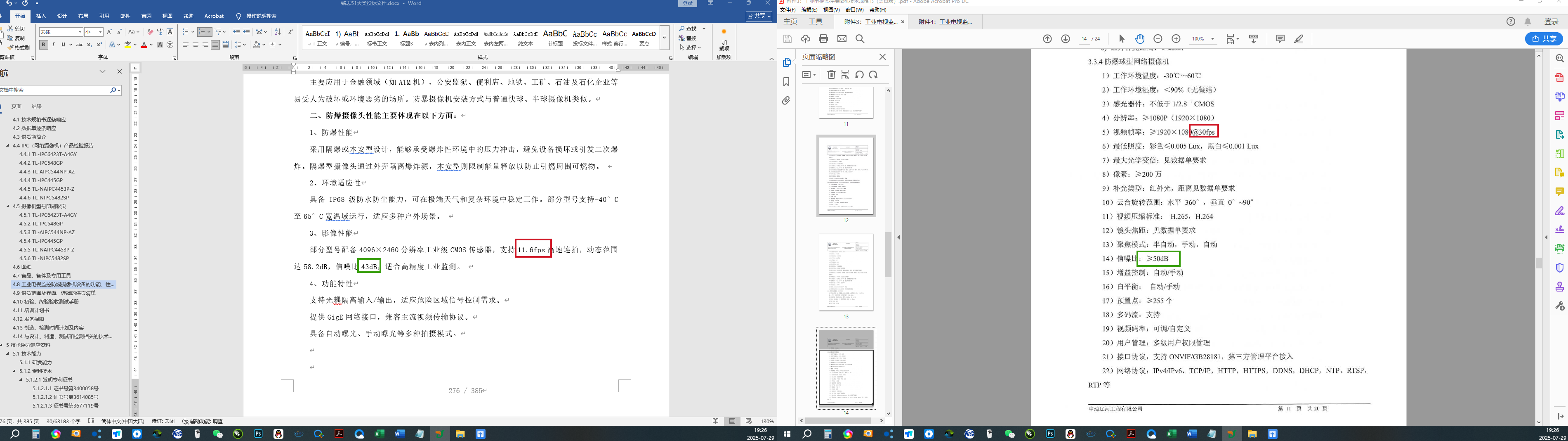Zoom in the PDF with the plus icon
This screenshot has height=441, width=1568.
tap(1176, 38)
